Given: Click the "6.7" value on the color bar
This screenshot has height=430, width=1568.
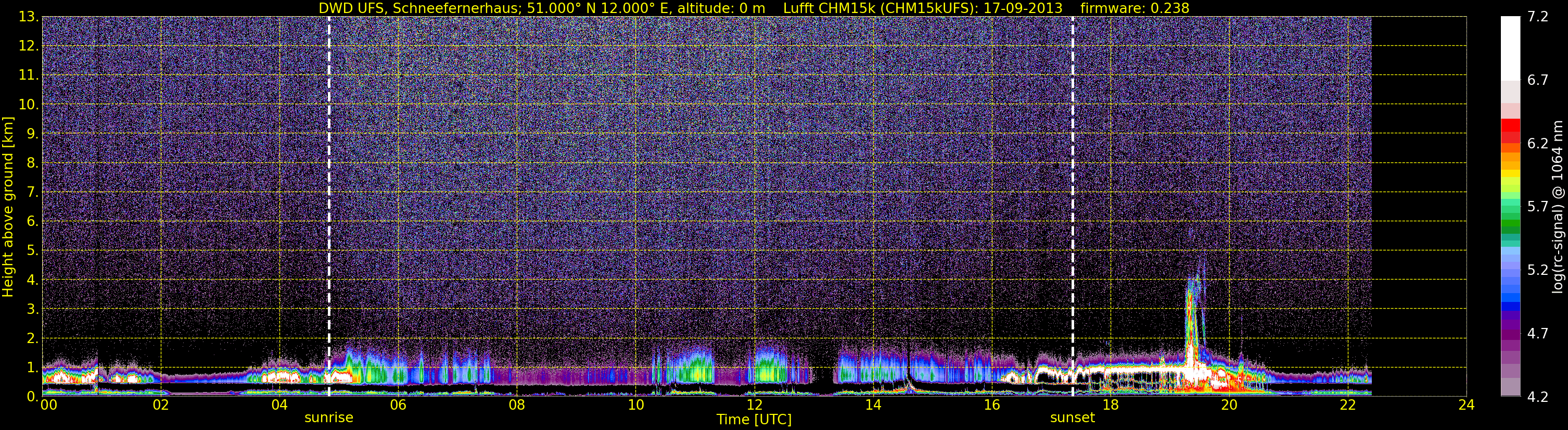Looking at the screenshot, I should click(x=1538, y=80).
